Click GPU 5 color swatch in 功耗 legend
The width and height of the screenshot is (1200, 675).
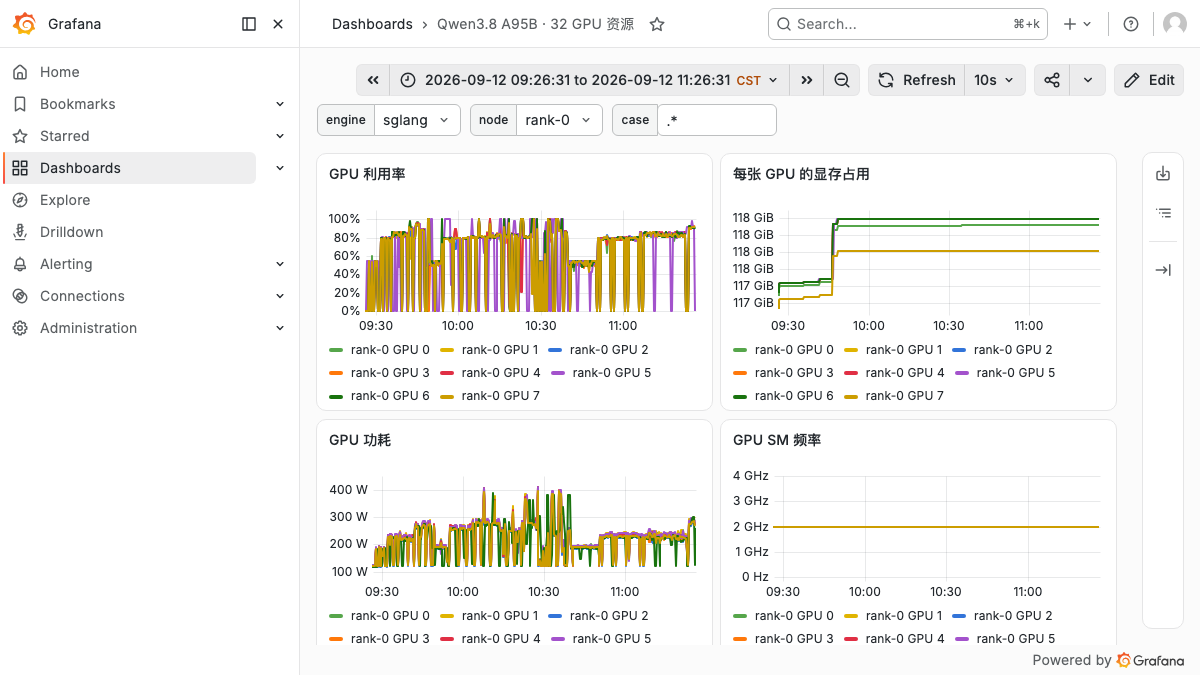558,639
